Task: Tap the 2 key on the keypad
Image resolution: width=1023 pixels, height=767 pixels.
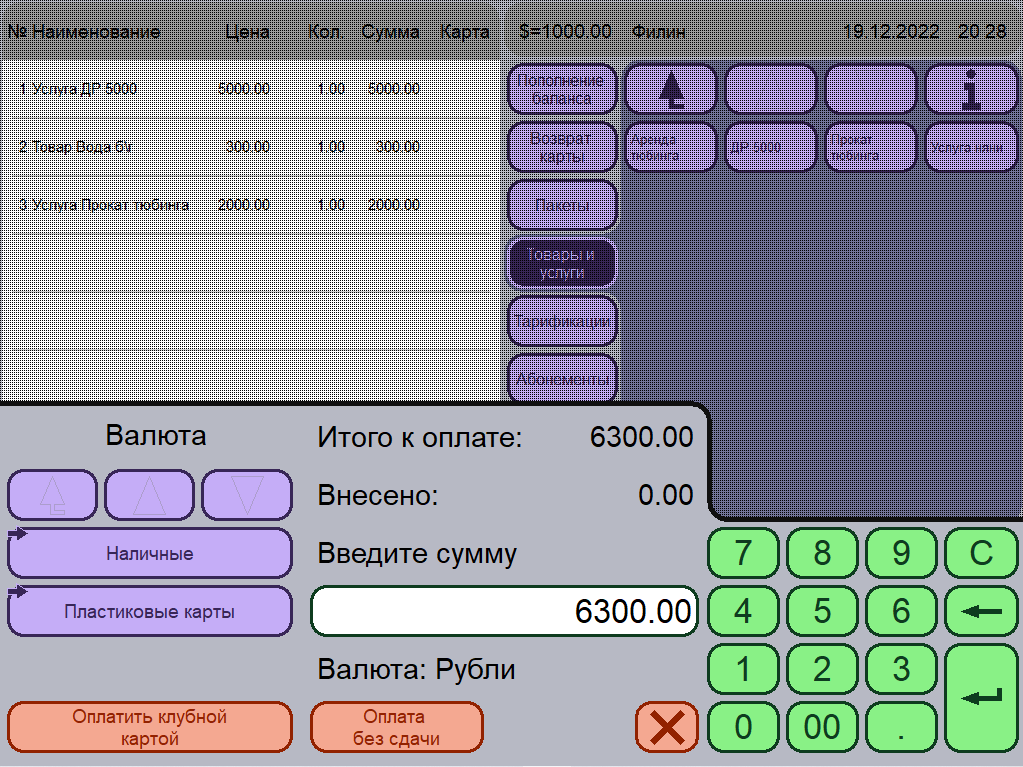Action: coord(822,669)
